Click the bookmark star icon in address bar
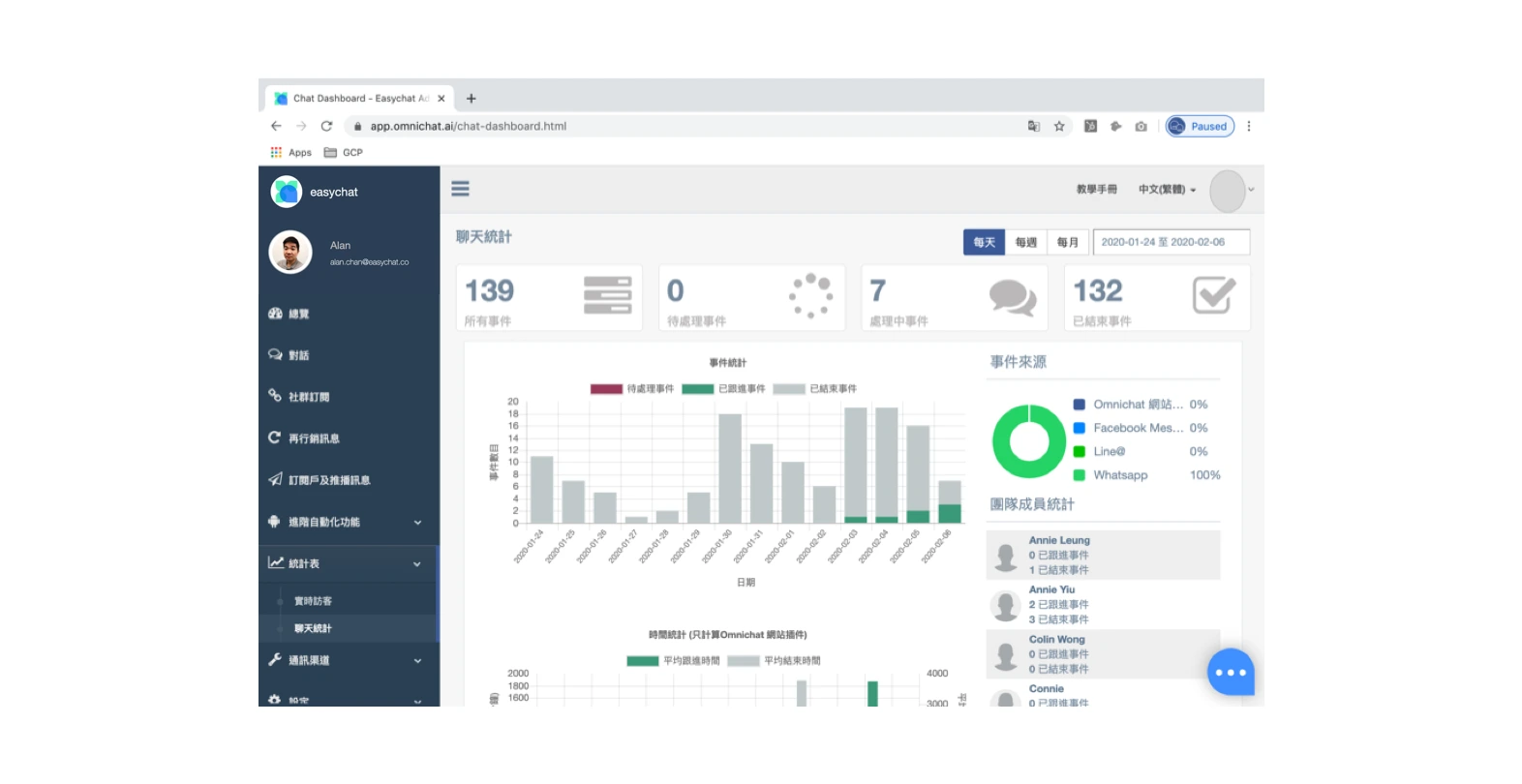 click(x=1059, y=126)
